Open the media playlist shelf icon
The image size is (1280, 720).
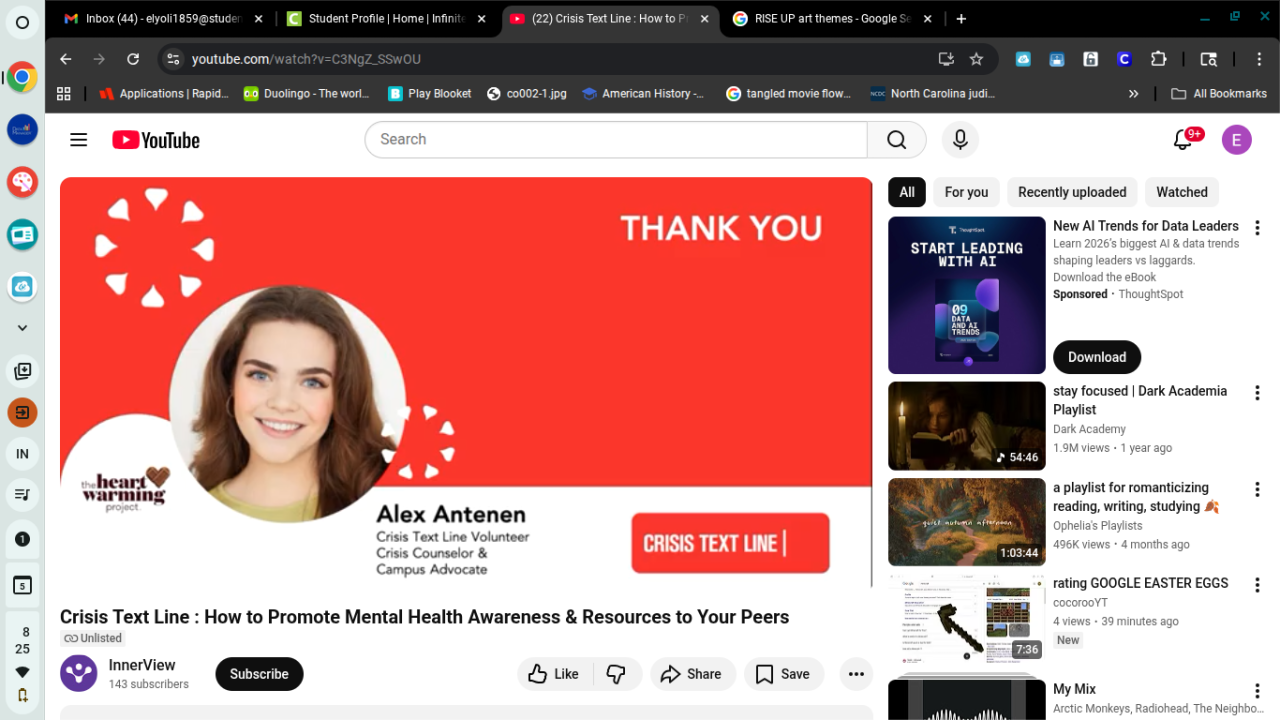coord(22,494)
